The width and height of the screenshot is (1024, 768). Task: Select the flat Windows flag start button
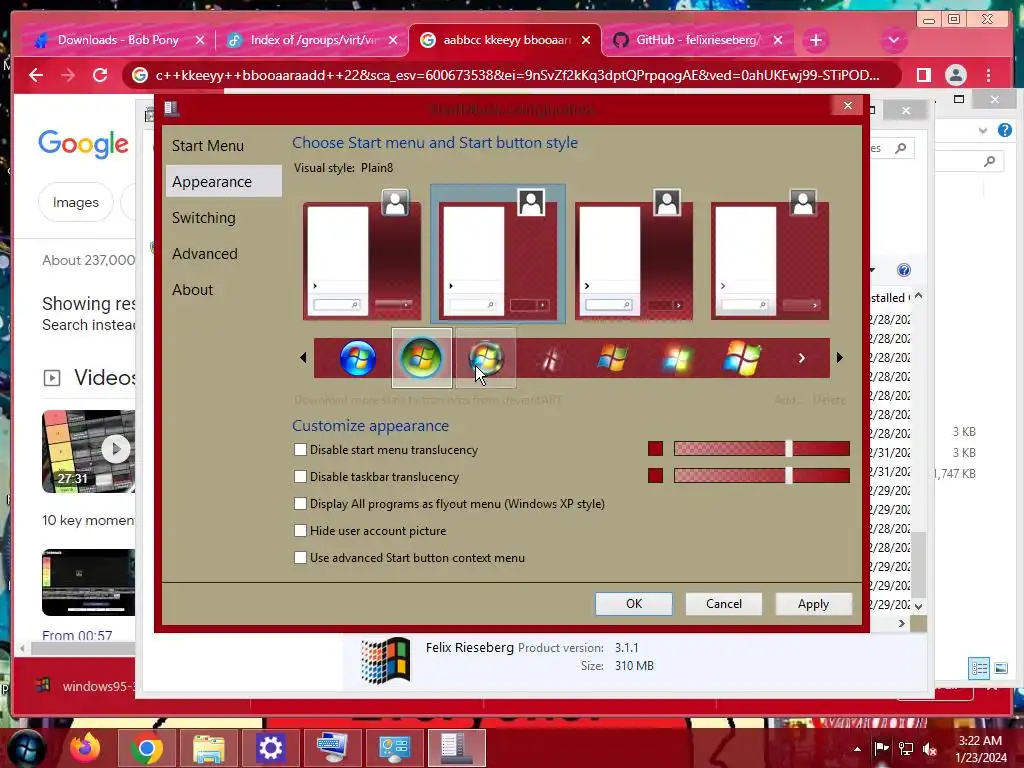(x=613, y=359)
